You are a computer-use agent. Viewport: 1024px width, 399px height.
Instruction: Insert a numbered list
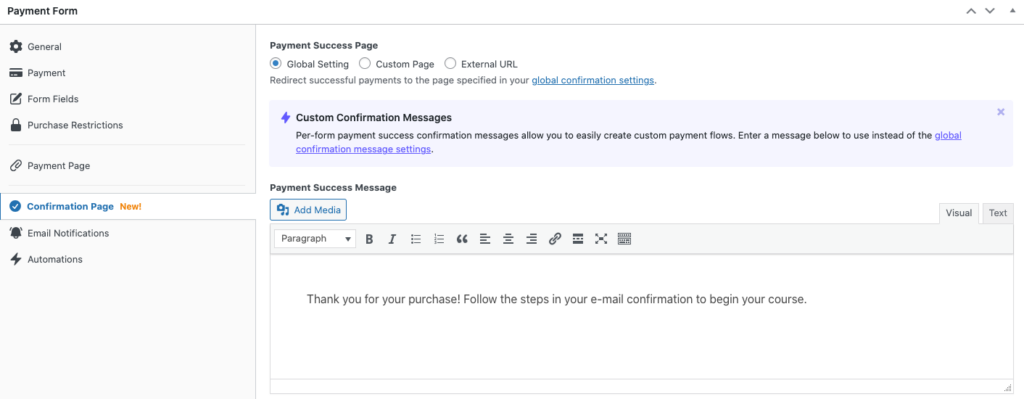click(x=439, y=239)
